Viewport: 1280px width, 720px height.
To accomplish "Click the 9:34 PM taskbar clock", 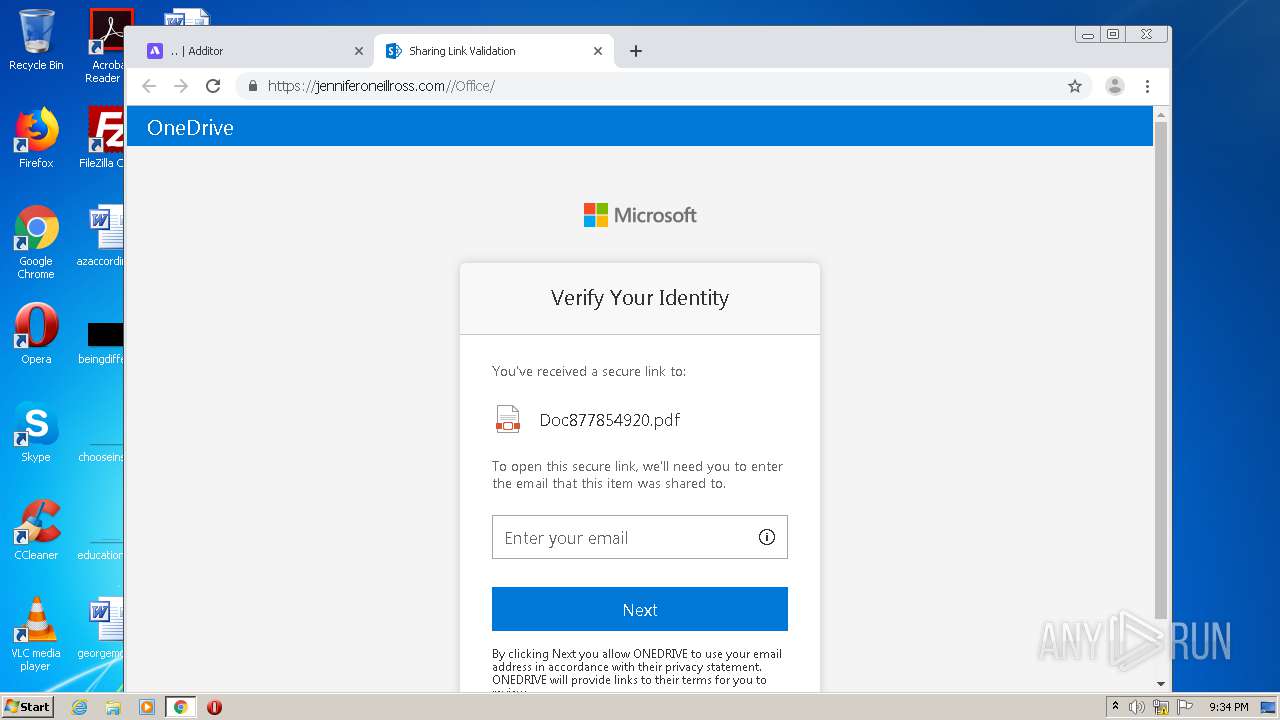I will [x=1228, y=707].
